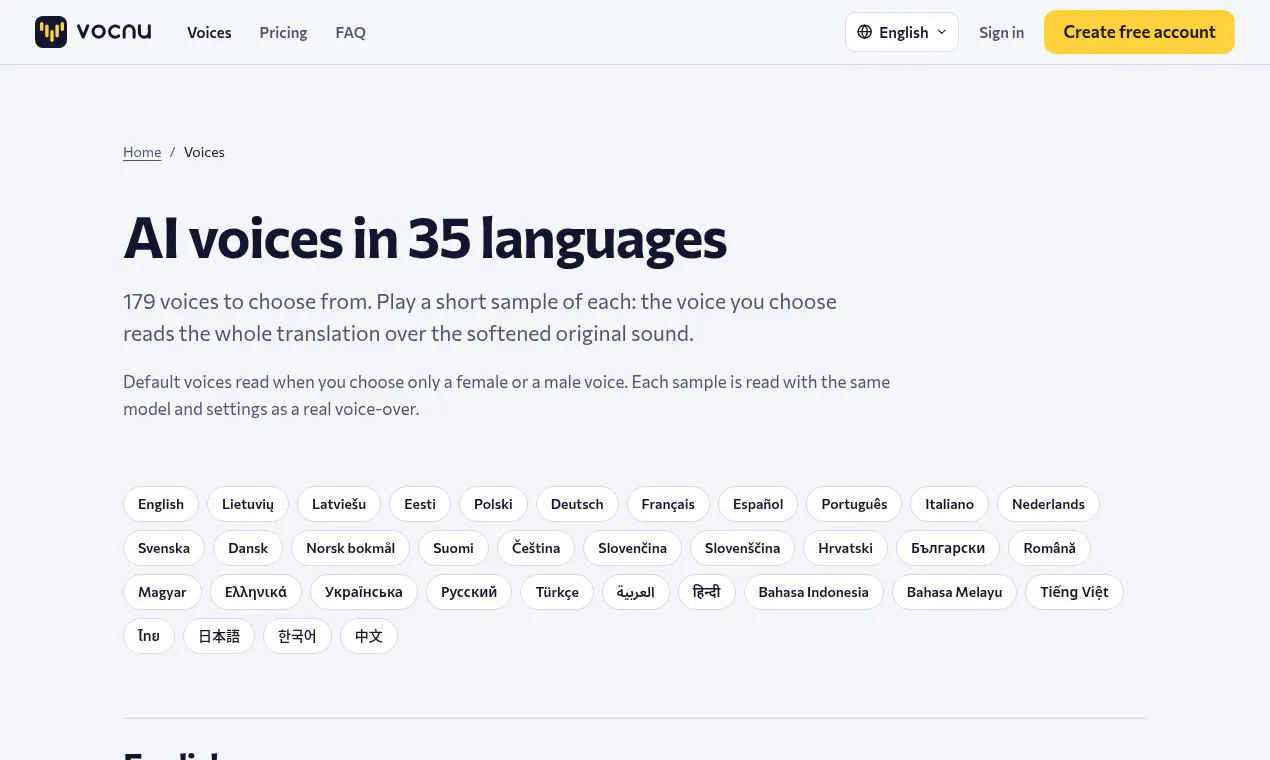Click the Sign in link
Viewport: 1270px width, 760px height.
click(1001, 32)
